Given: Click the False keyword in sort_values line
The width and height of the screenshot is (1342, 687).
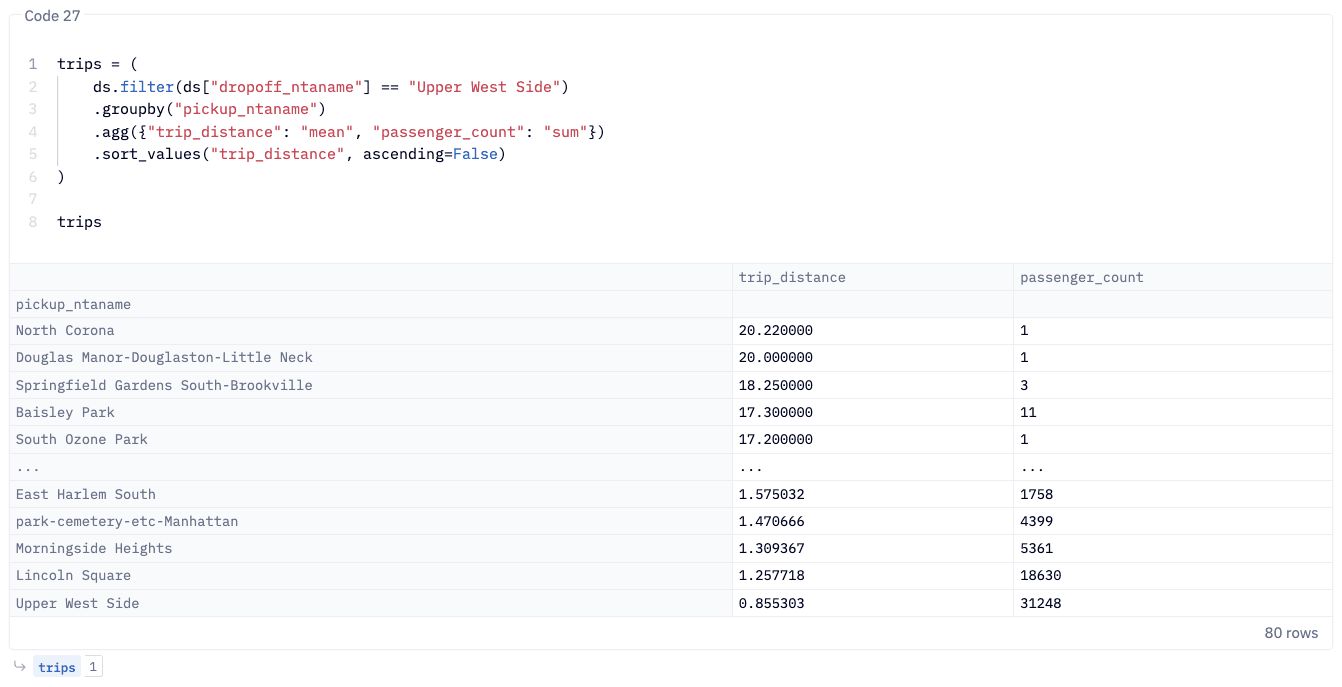Looking at the screenshot, I should [x=475, y=154].
